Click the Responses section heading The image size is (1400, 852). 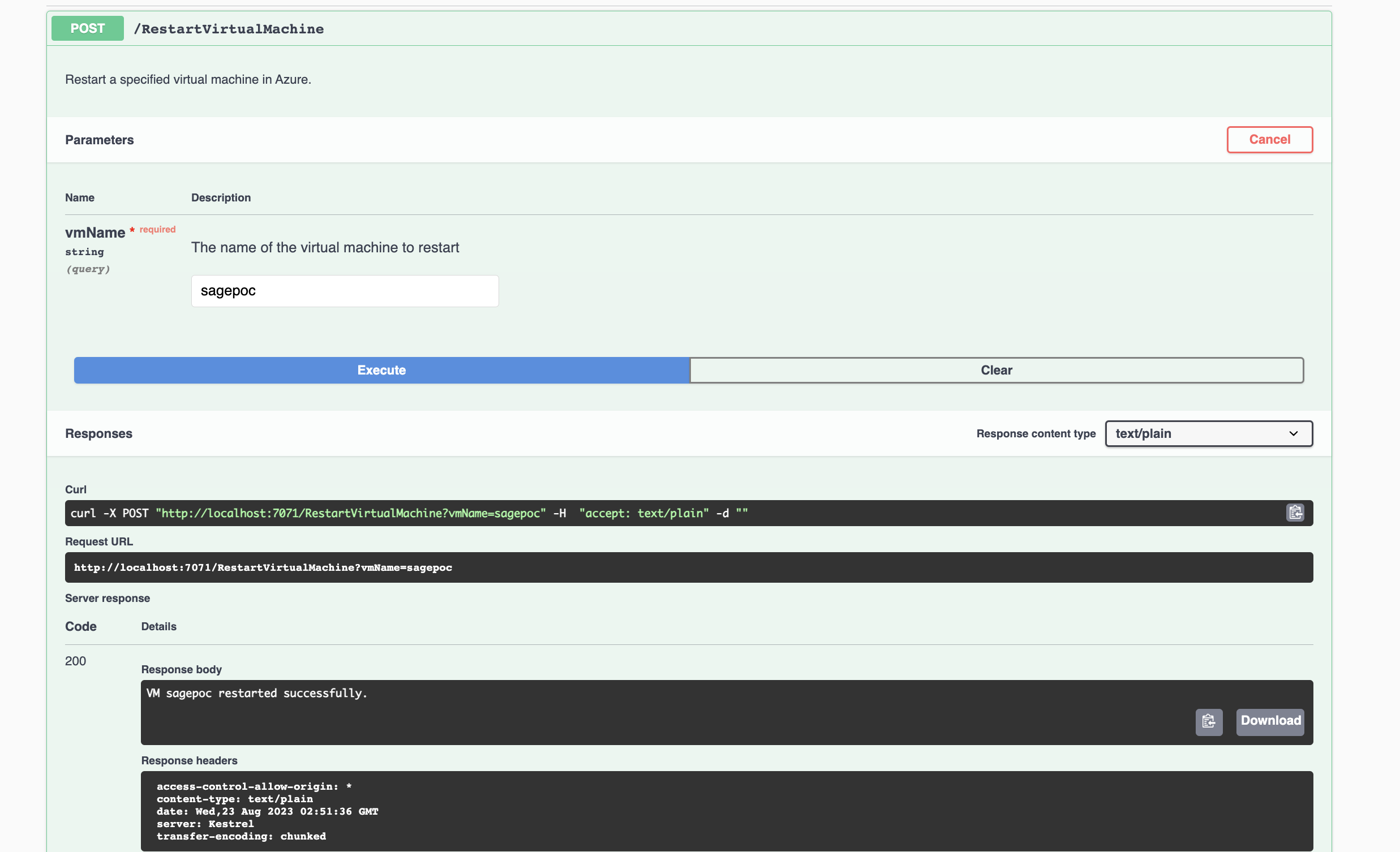(99, 434)
